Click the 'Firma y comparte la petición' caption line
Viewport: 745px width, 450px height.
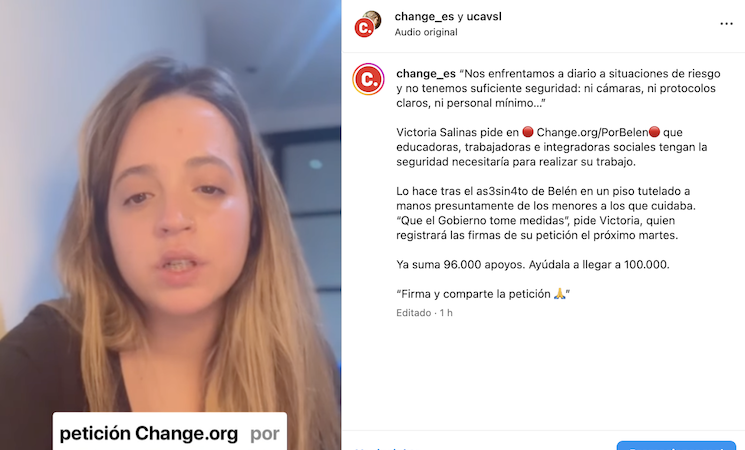[483, 294]
